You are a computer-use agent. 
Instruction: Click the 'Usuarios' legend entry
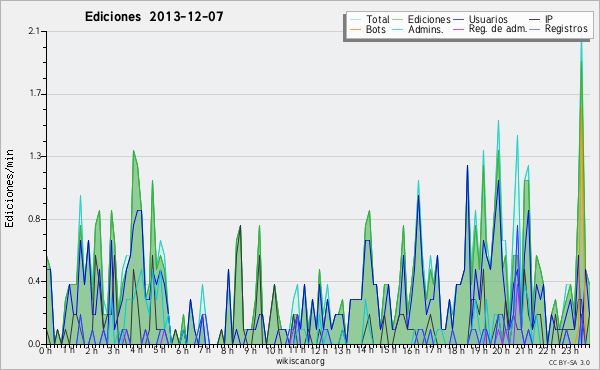pos(480,19)
